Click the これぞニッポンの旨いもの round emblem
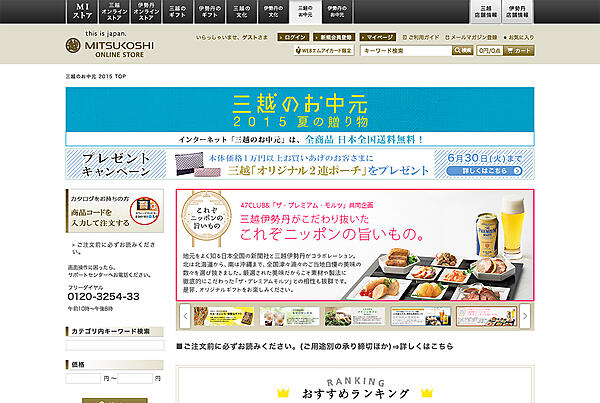 pos(207,217)
